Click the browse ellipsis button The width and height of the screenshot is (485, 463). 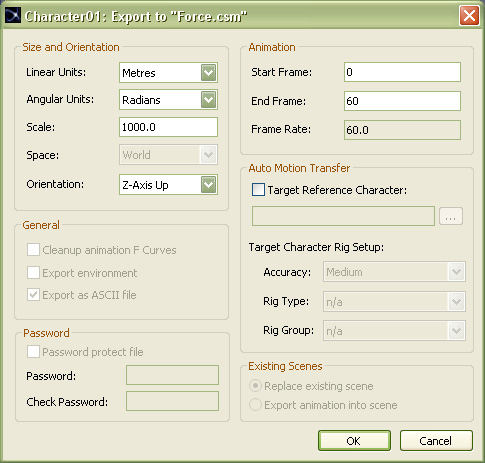451,216
